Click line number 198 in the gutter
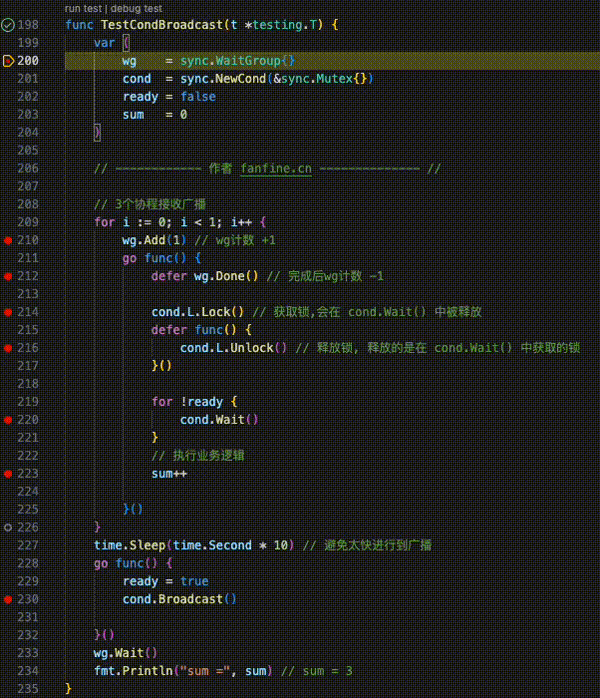This screenshot has height=698, width=600. click(x=28, y=24)
